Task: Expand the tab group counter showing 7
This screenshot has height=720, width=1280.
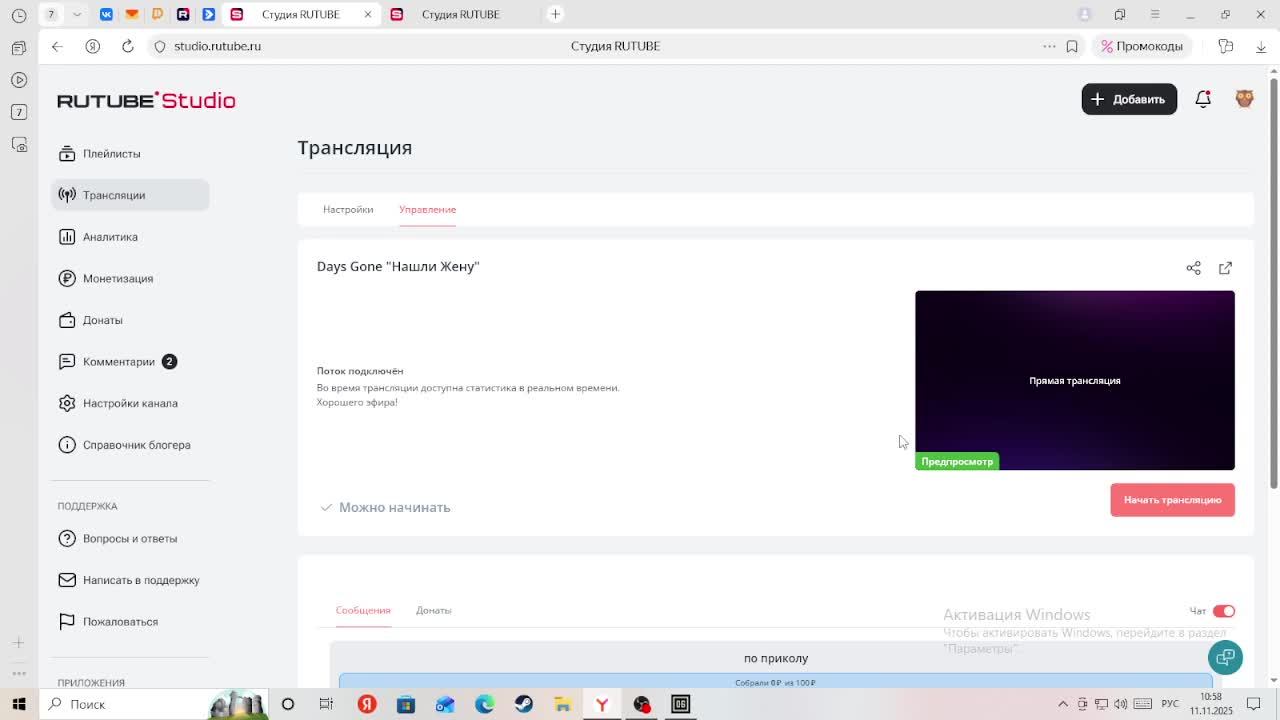Action: point(51,14)
